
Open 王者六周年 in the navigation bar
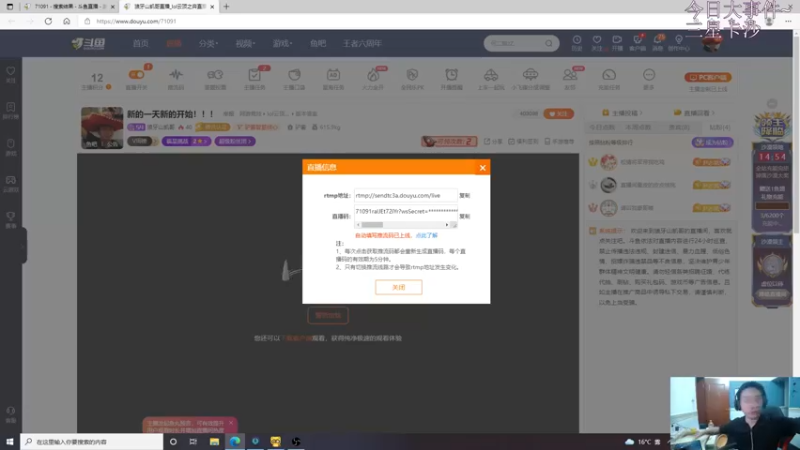(362, 43)
